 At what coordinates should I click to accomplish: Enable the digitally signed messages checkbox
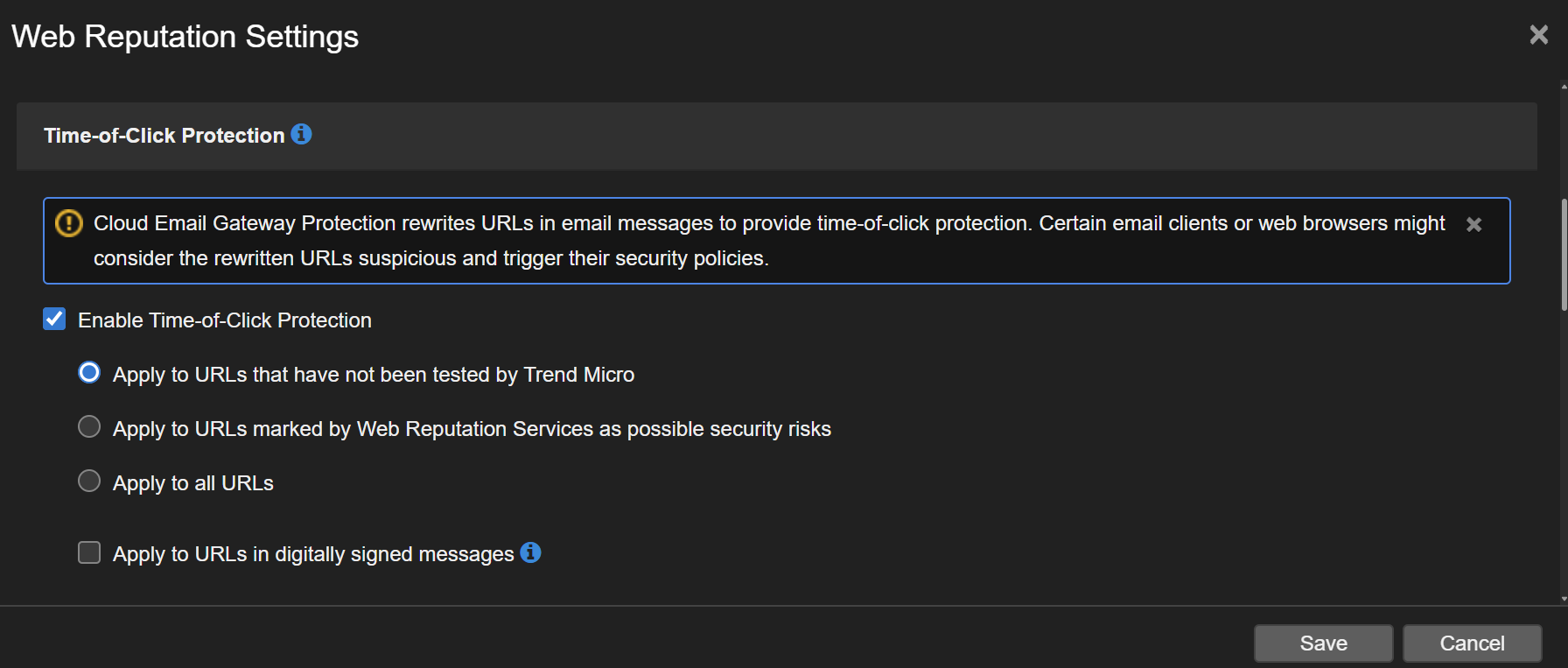(x=89, y=552)
